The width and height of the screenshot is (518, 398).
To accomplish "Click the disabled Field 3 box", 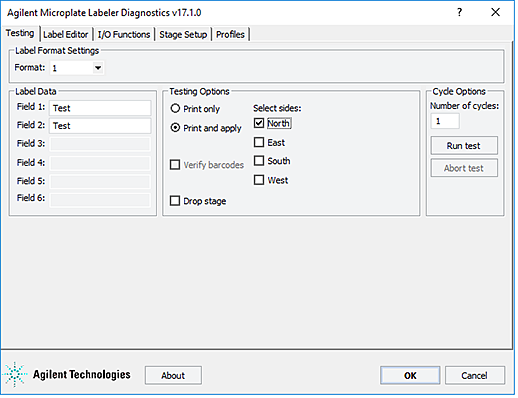I will tap(100, 144).
